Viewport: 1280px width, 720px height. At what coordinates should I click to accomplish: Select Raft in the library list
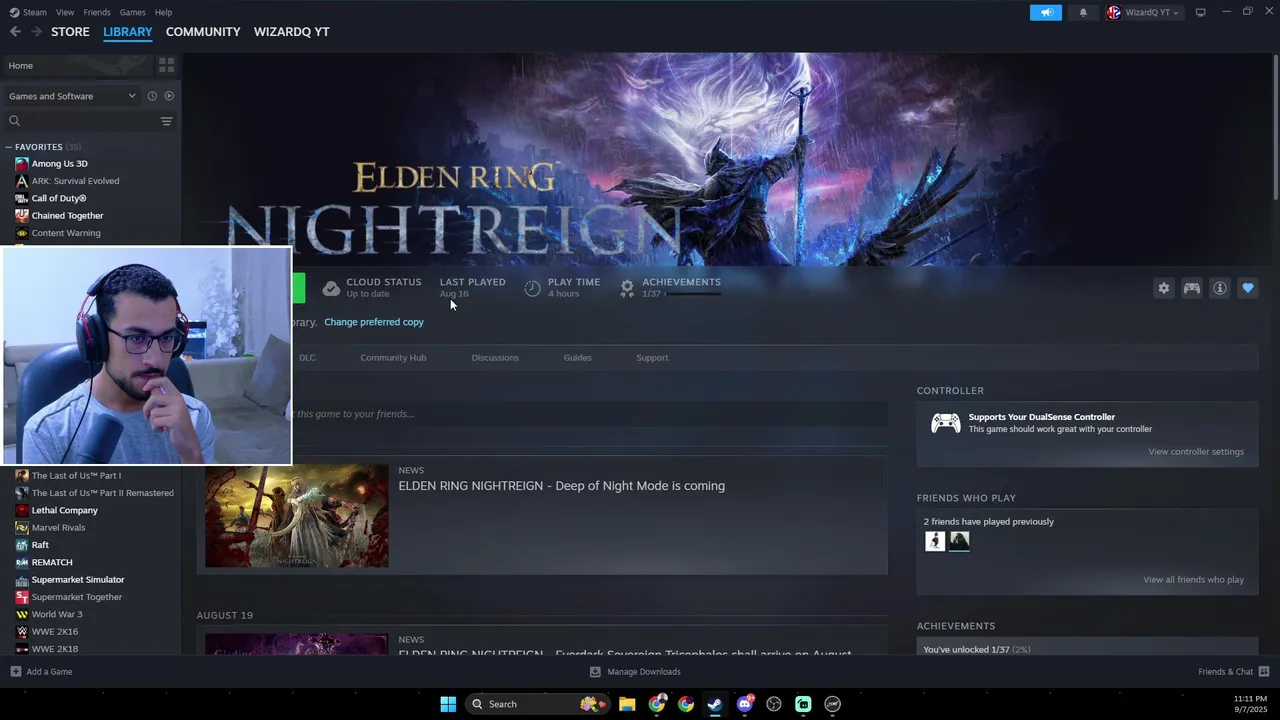[x=40, y=545]
